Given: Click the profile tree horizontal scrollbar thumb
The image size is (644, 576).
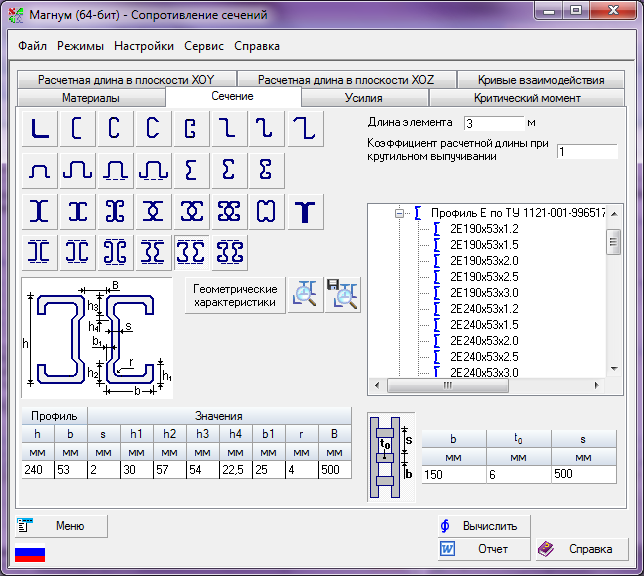Looking at the screenshot, I should click(x=447, y=386).
